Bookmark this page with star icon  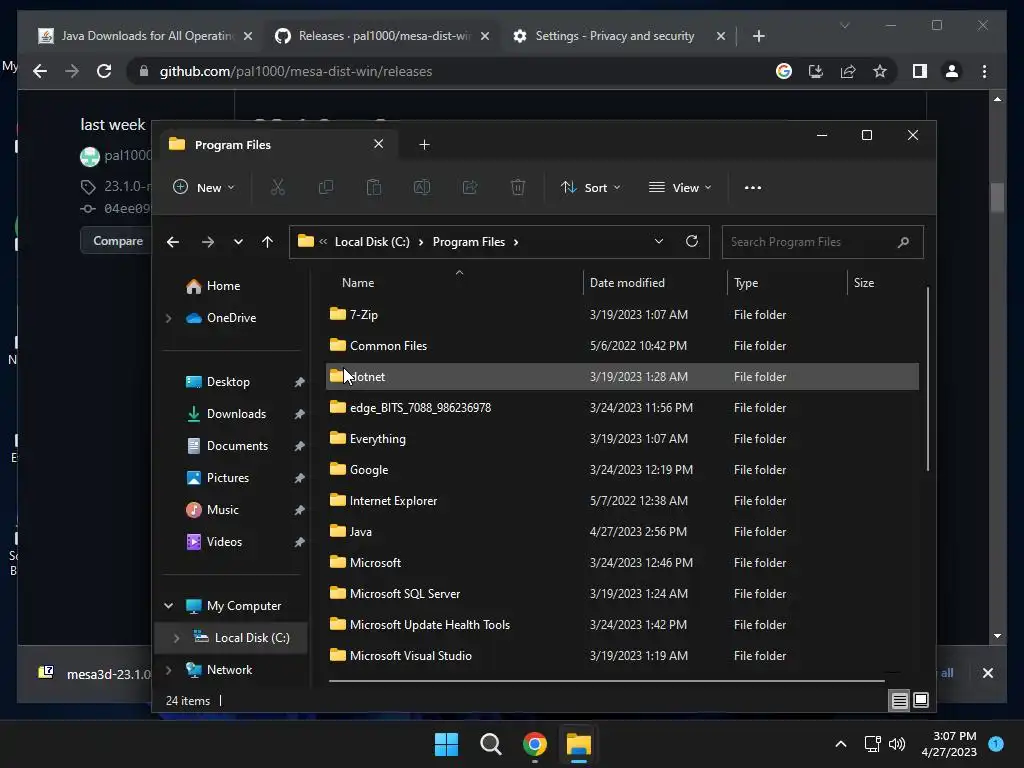(x=880, y=71)
